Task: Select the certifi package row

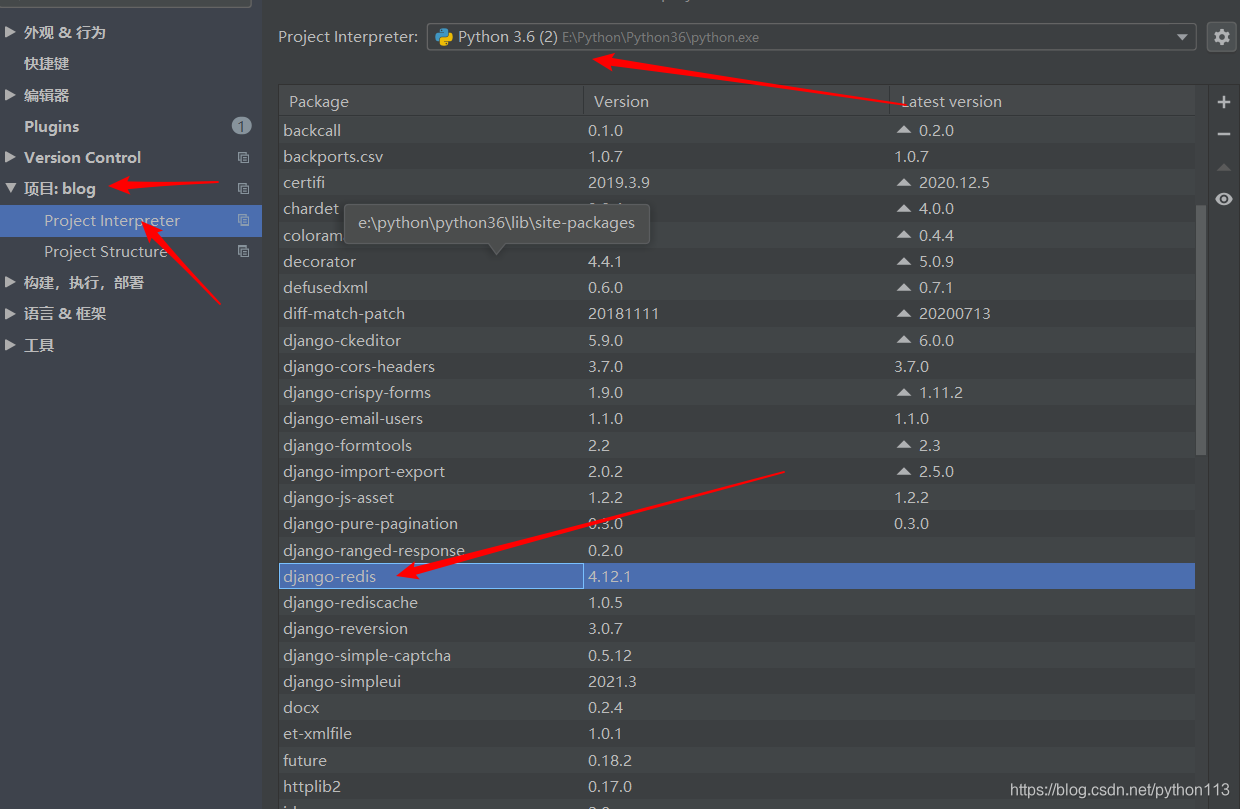Action: coord(737,183)
